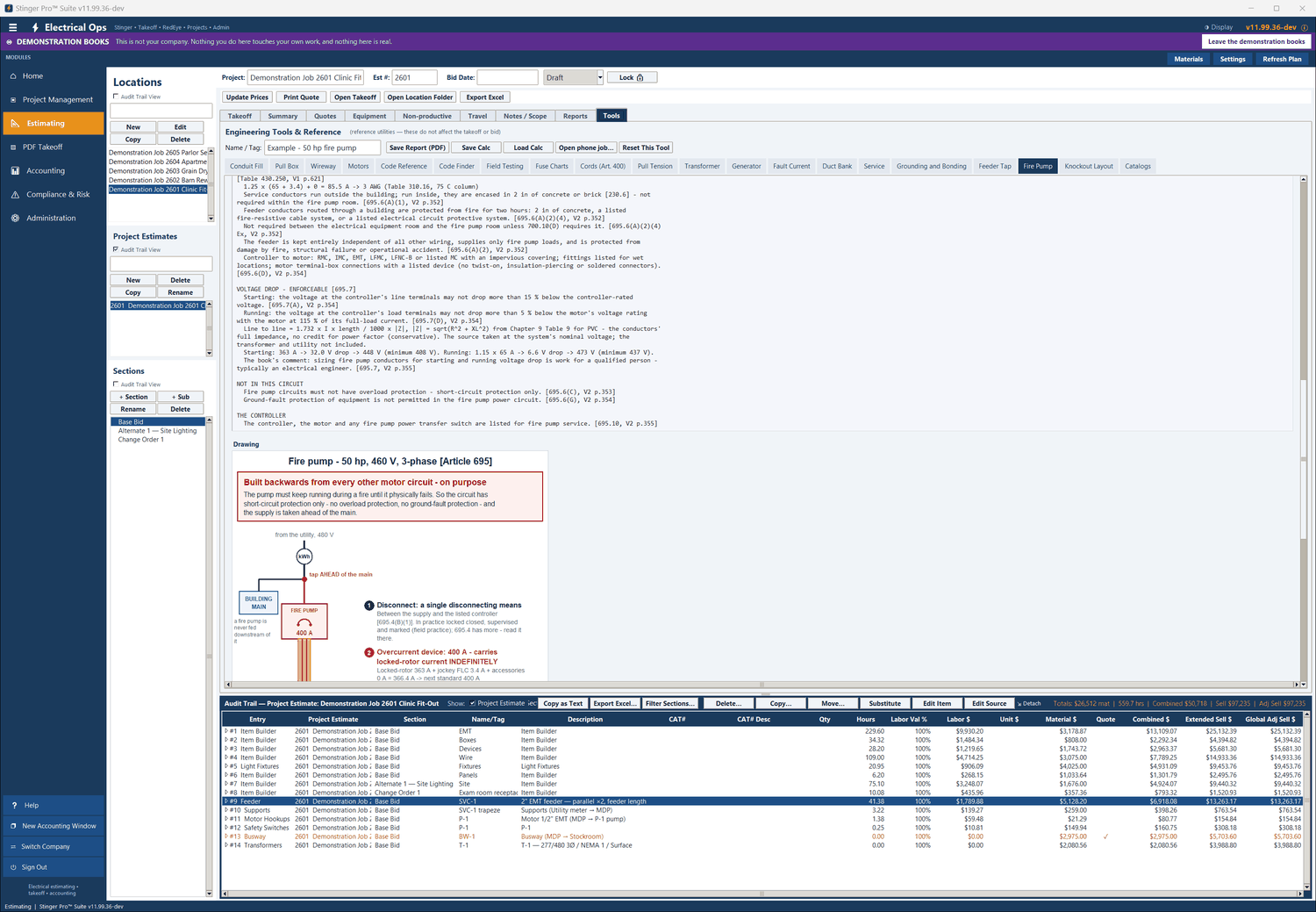Screen dimensions: 1316x912
Task: Click the Name / Tag input field
Action: (x=322, y=147)
